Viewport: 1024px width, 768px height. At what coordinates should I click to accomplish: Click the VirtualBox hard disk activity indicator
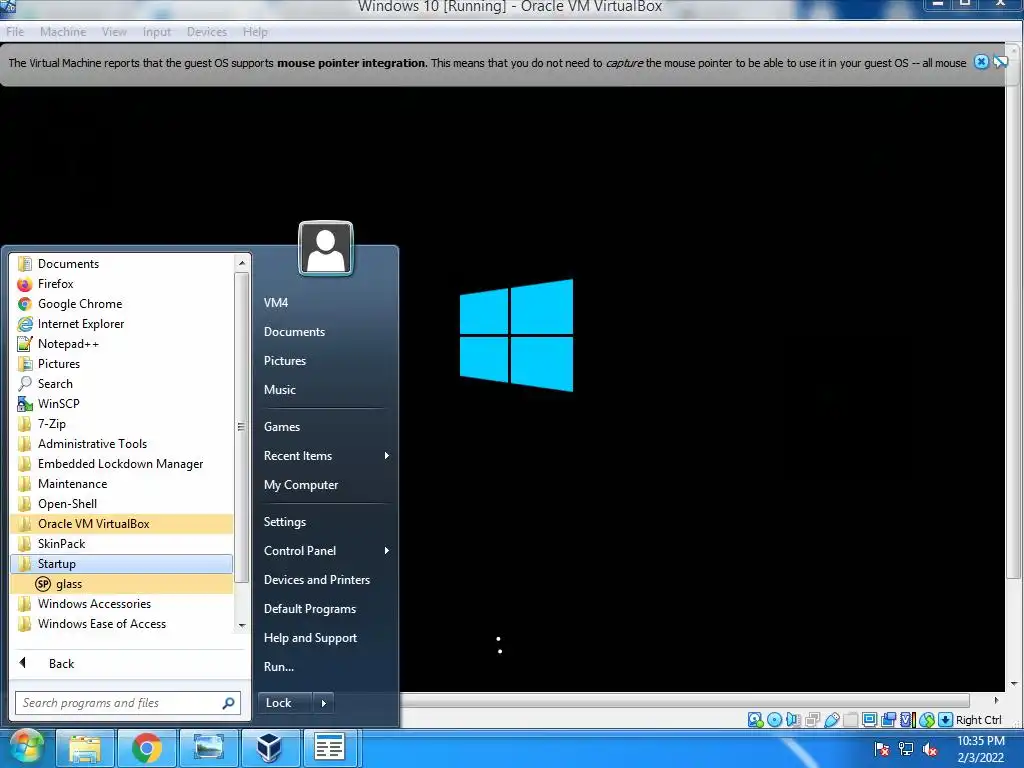(755, 720)
